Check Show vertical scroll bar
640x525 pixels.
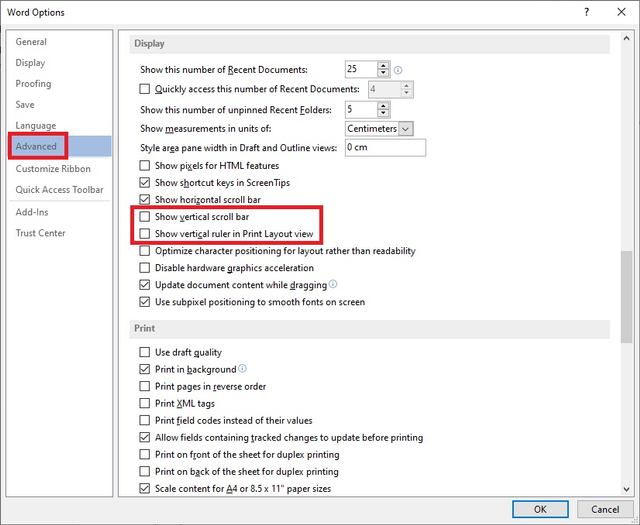[144, 216]
